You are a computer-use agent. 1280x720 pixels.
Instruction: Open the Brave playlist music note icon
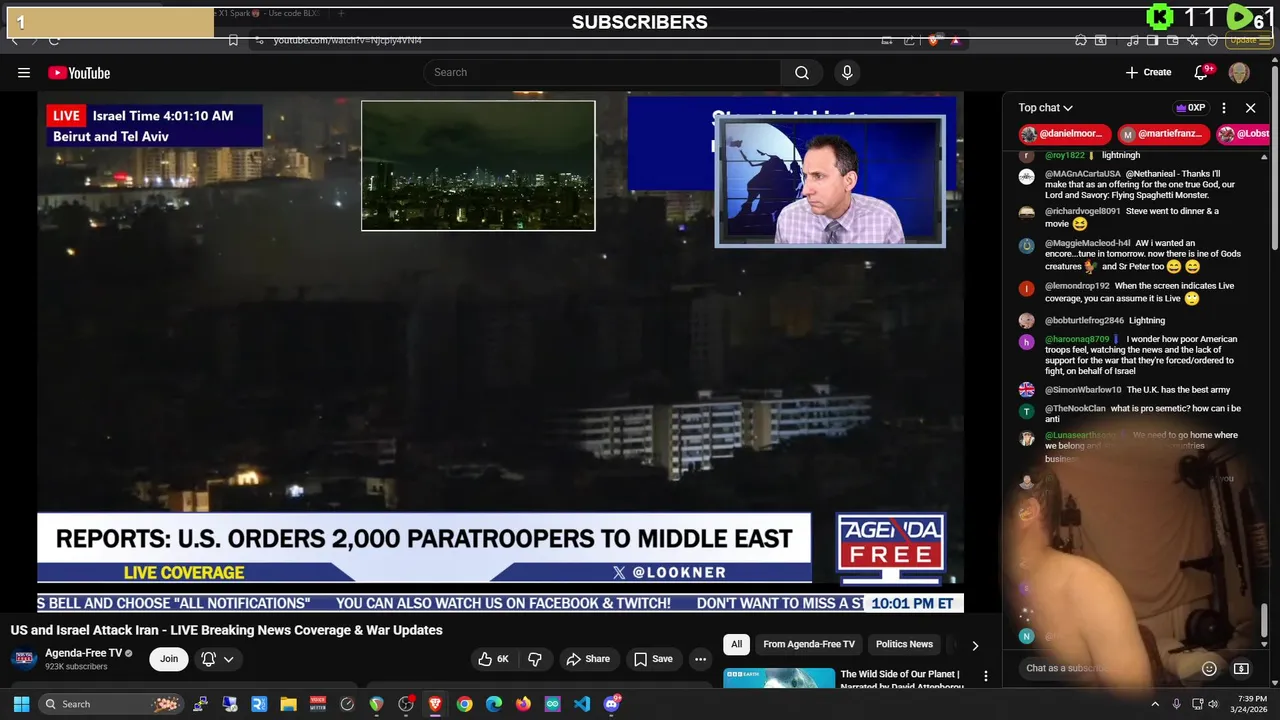coord(1133,40)
